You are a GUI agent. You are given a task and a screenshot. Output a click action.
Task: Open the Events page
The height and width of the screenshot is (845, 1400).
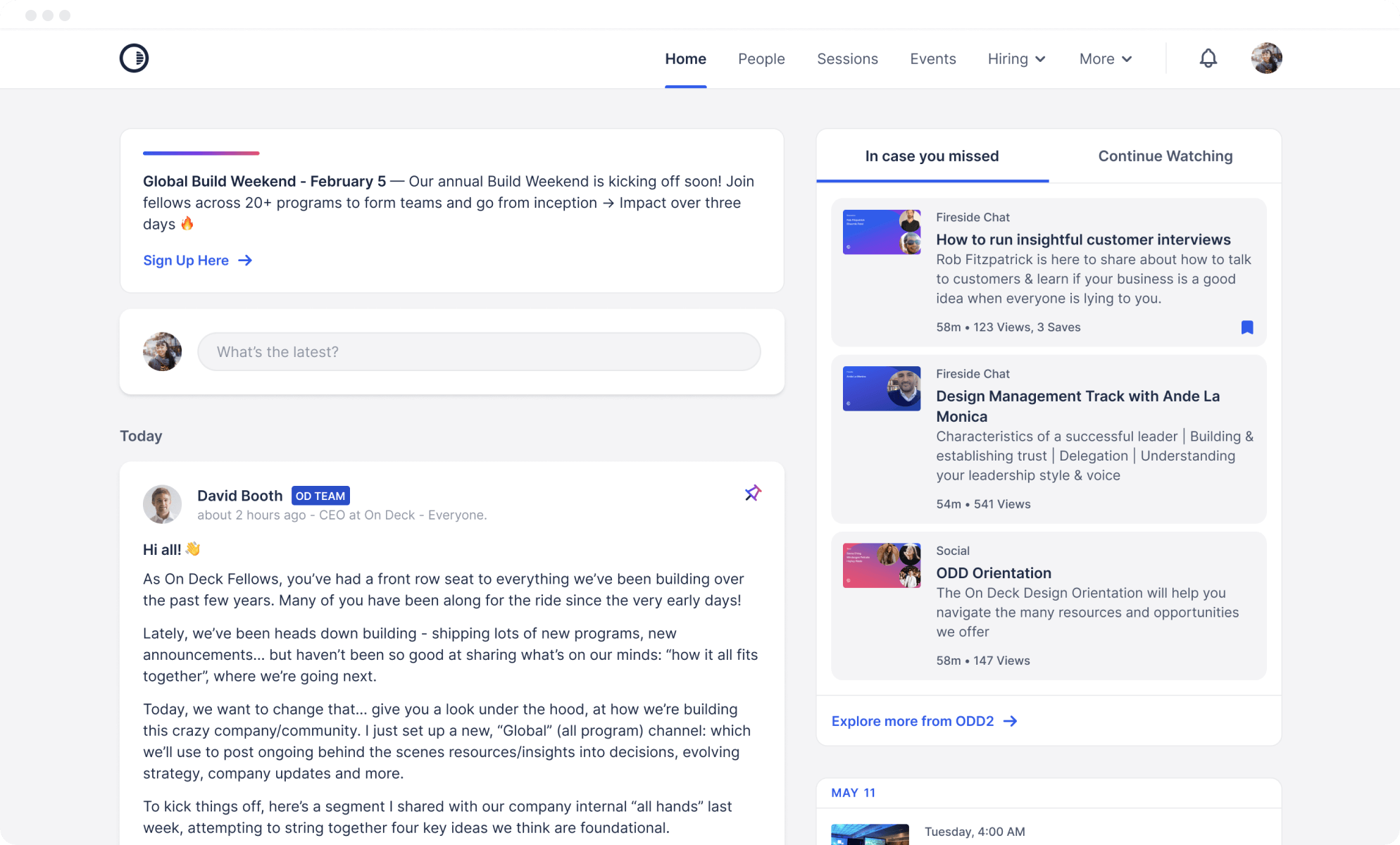point(932,59)
